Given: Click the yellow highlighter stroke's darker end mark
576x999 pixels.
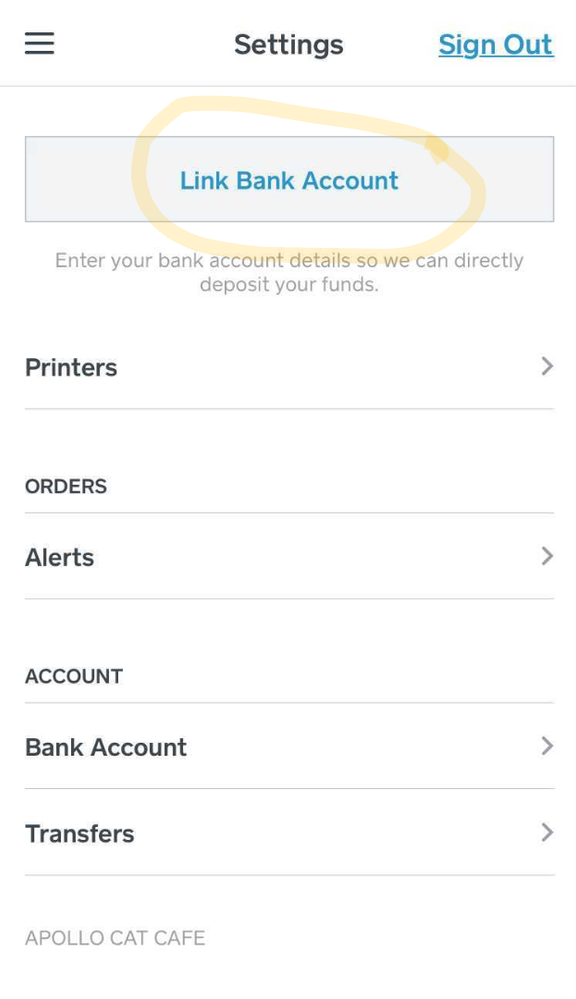Looking at the screenshot, I should pyautogui.click(x=437, y=150).
